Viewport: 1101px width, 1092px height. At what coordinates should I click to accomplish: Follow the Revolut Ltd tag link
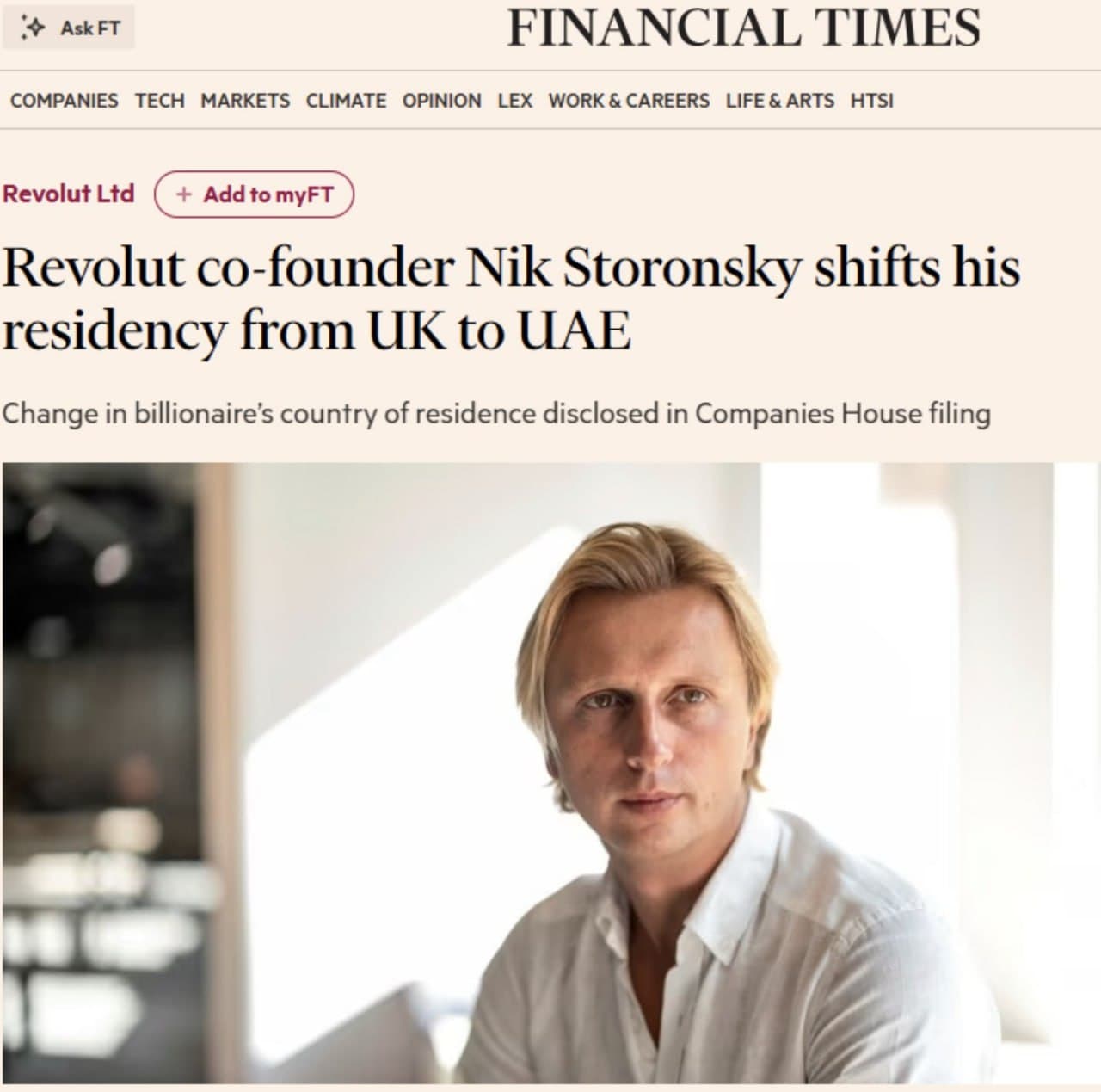click(x=68, y=194)
